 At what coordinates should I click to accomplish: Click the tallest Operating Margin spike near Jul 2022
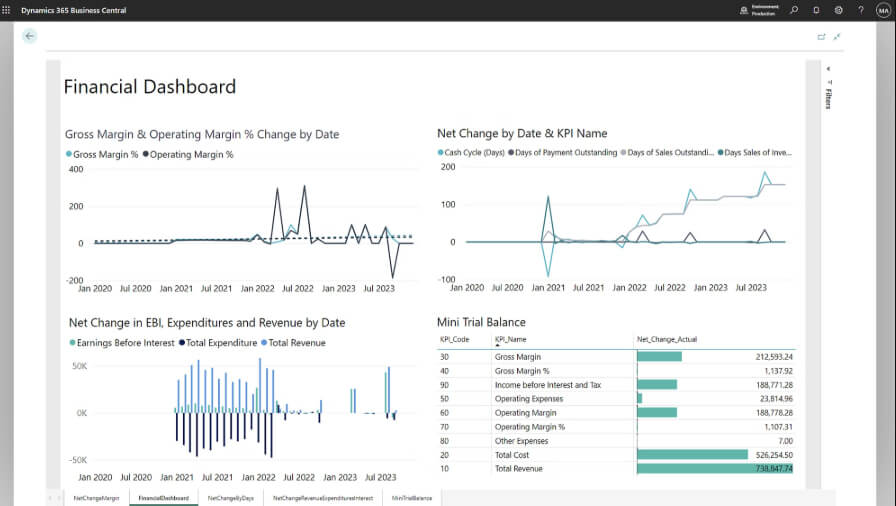(304, 187)
